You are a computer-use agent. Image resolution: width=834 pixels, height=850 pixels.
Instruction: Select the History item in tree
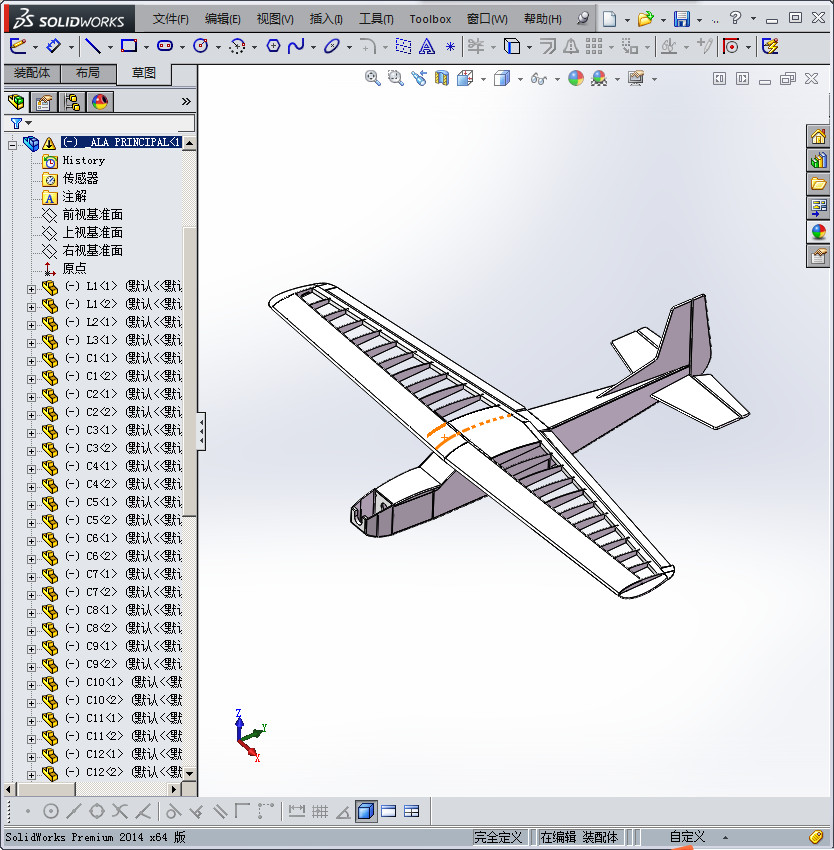pyautogui.click(x=84, y=160)
